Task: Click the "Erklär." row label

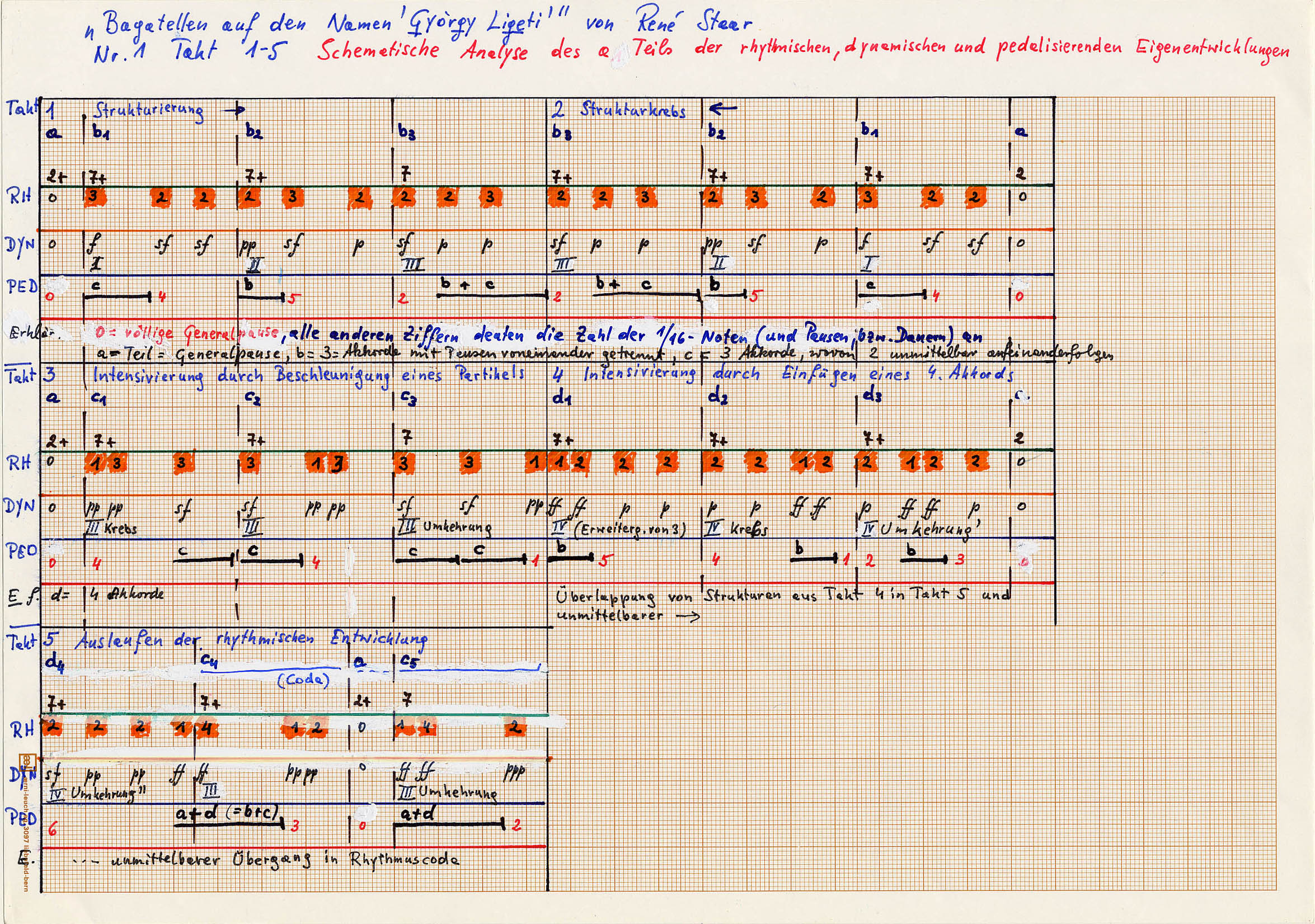Action: point(34,333)
